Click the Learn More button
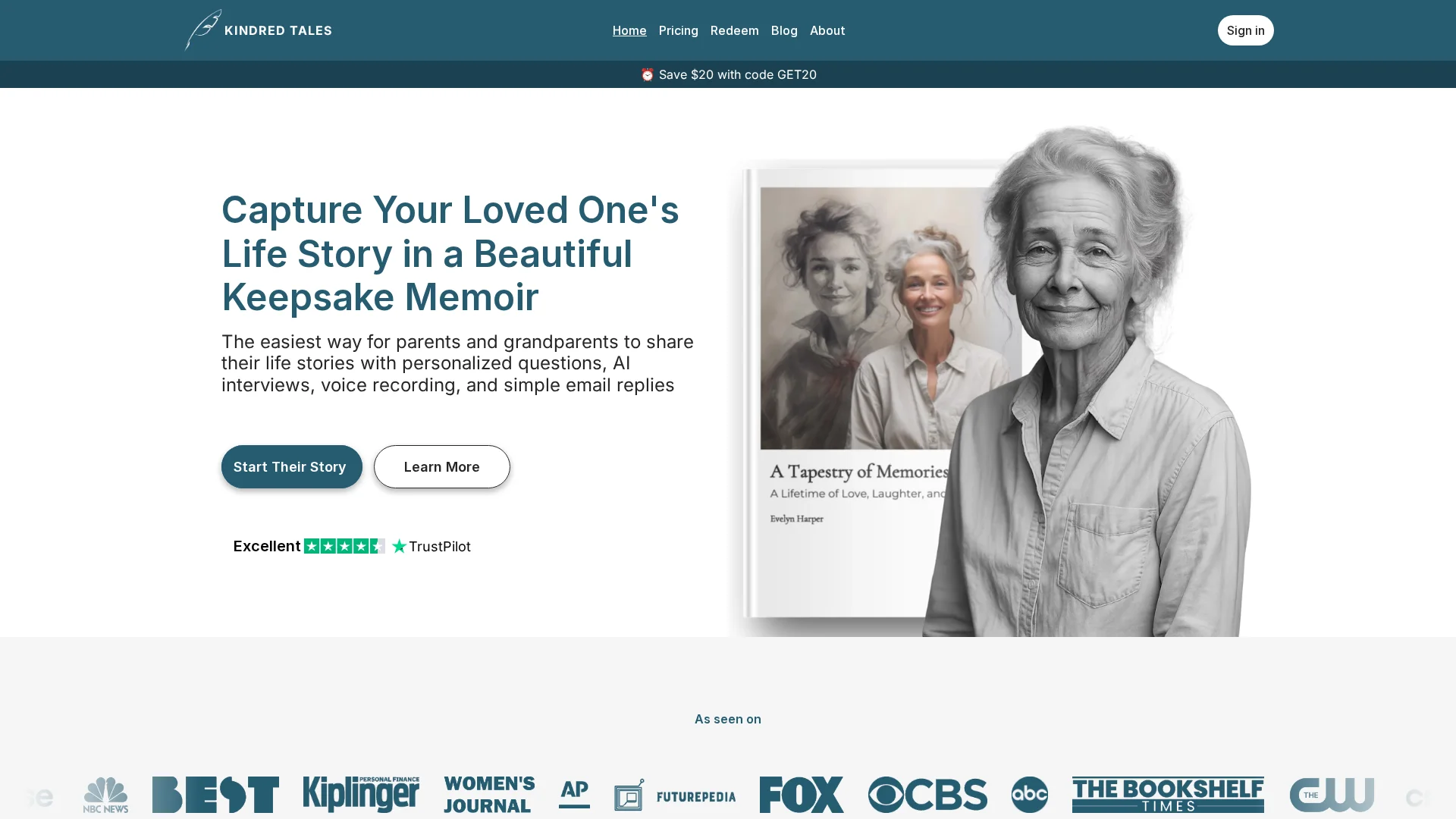The height and width of the screenshot is (819, 1456). point(441,466)
